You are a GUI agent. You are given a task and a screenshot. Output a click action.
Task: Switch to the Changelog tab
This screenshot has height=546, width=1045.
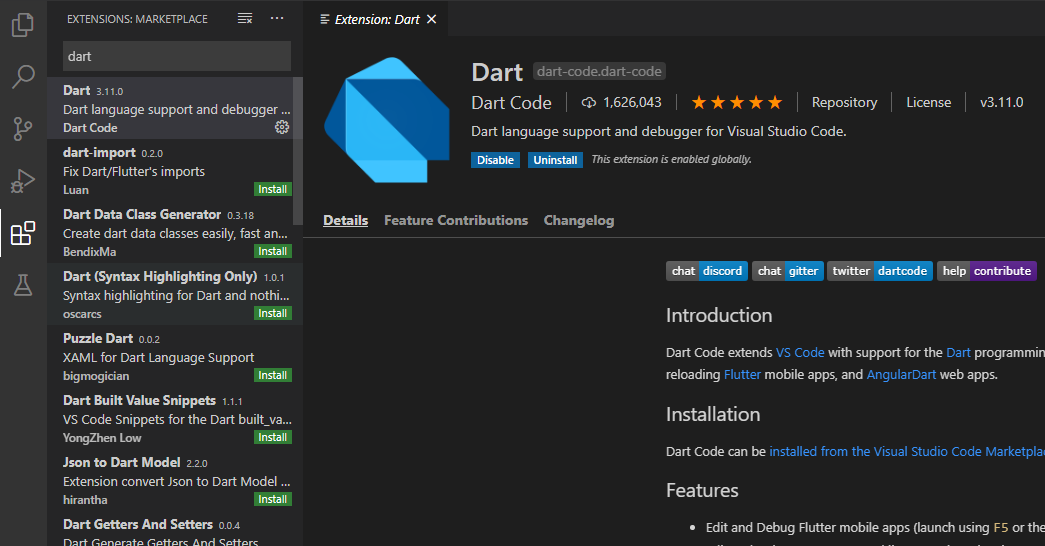578,220
